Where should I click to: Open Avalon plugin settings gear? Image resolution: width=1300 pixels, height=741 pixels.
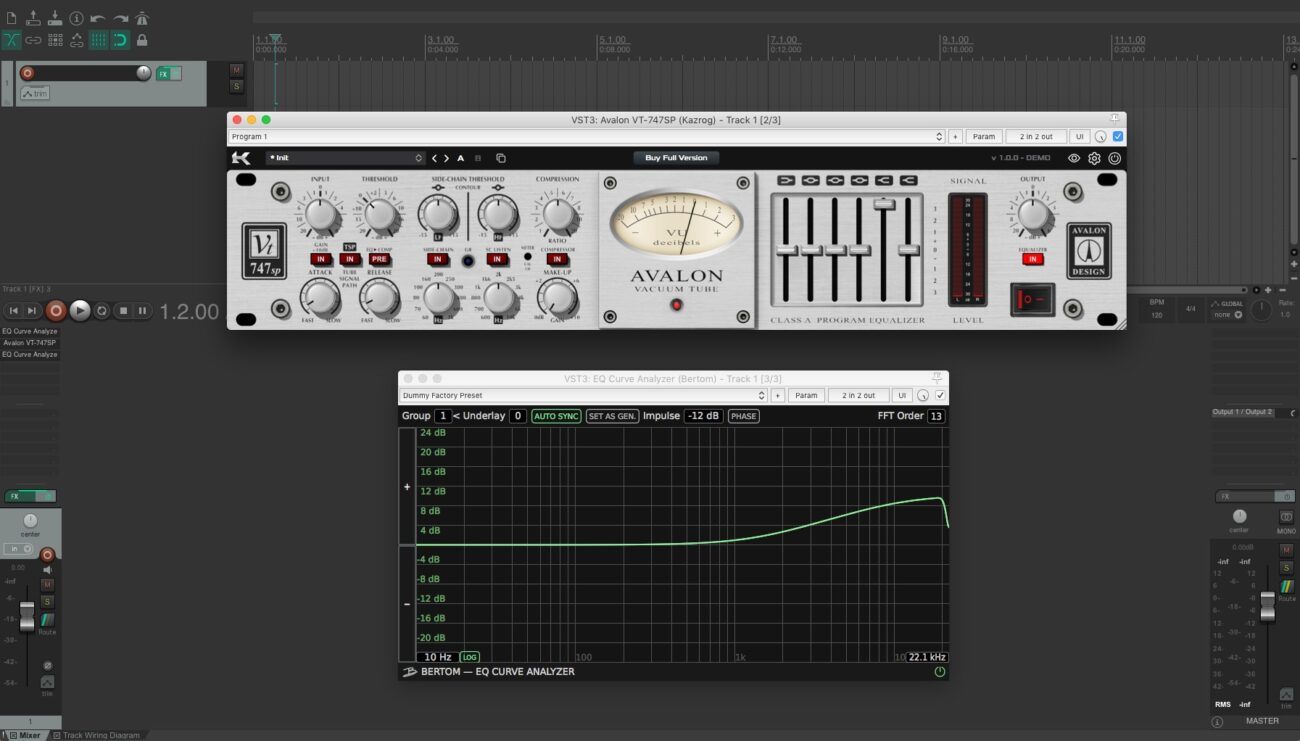tap(1094, 158)
